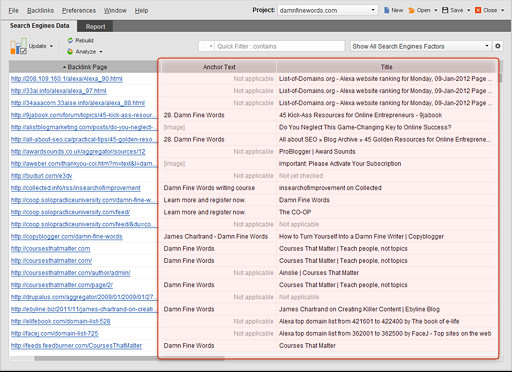Select title 'James Chartrand on Creating Killer Content'

[359, 309]
